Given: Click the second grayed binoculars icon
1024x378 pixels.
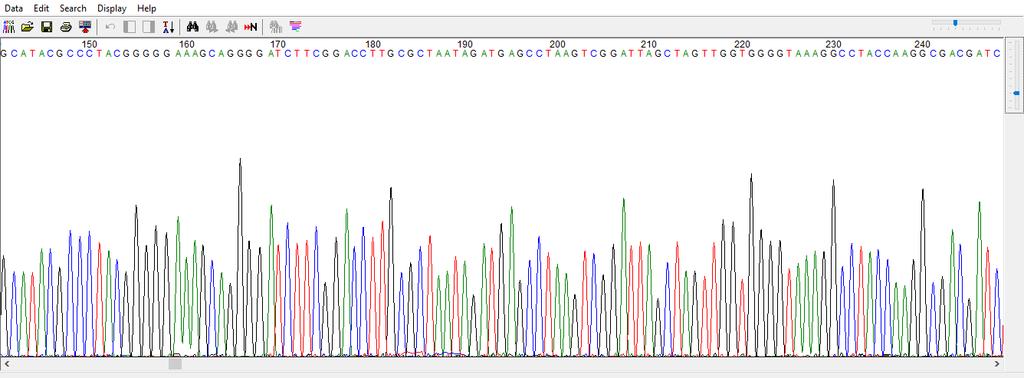Looking at the screenshot, I should pyautogui.click(x=231, y=27).
